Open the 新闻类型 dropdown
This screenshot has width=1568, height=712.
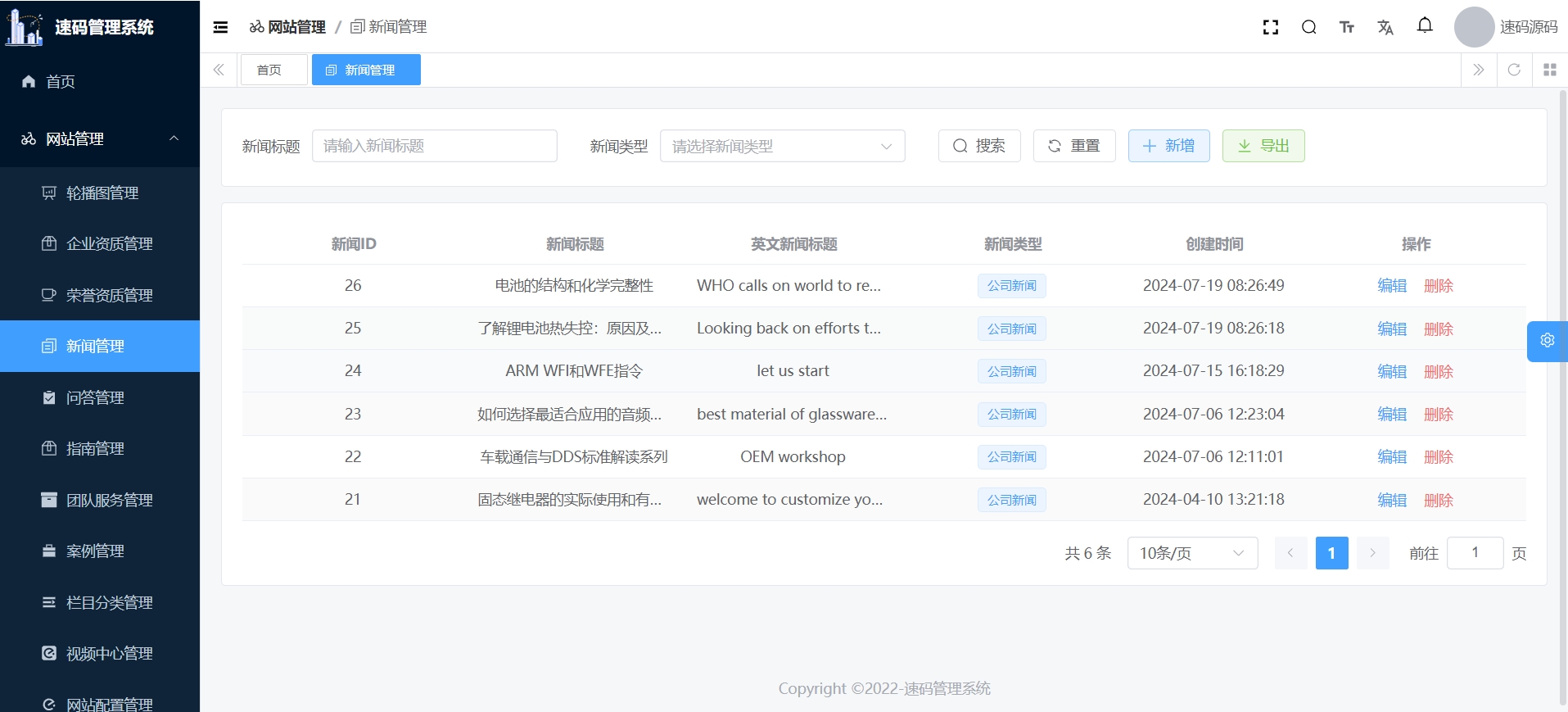click(x=782, y=146)
